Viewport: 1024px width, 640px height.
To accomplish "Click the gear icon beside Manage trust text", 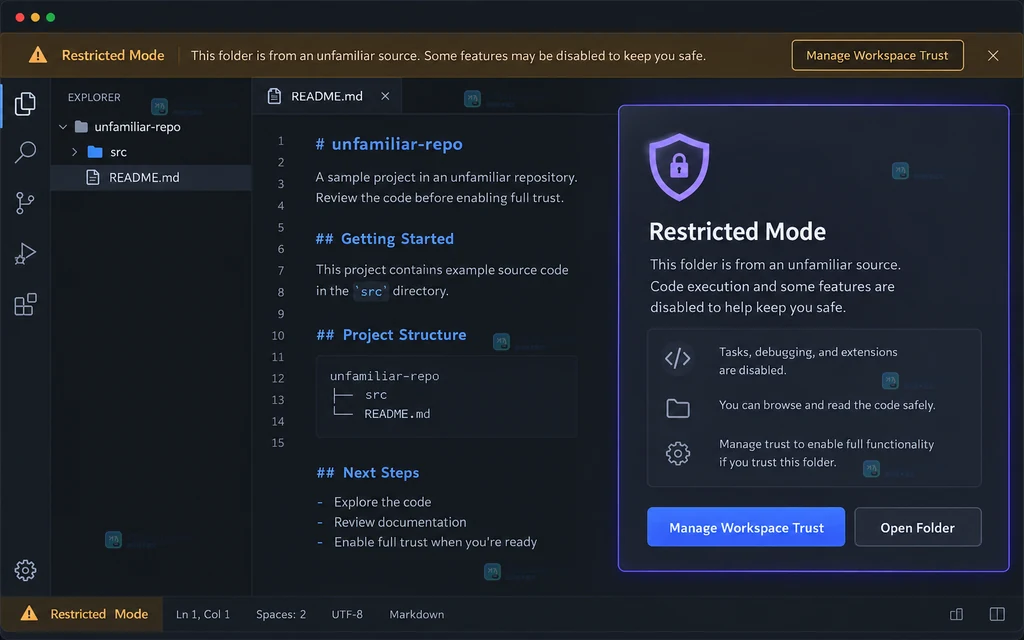I will pos(677,453).
